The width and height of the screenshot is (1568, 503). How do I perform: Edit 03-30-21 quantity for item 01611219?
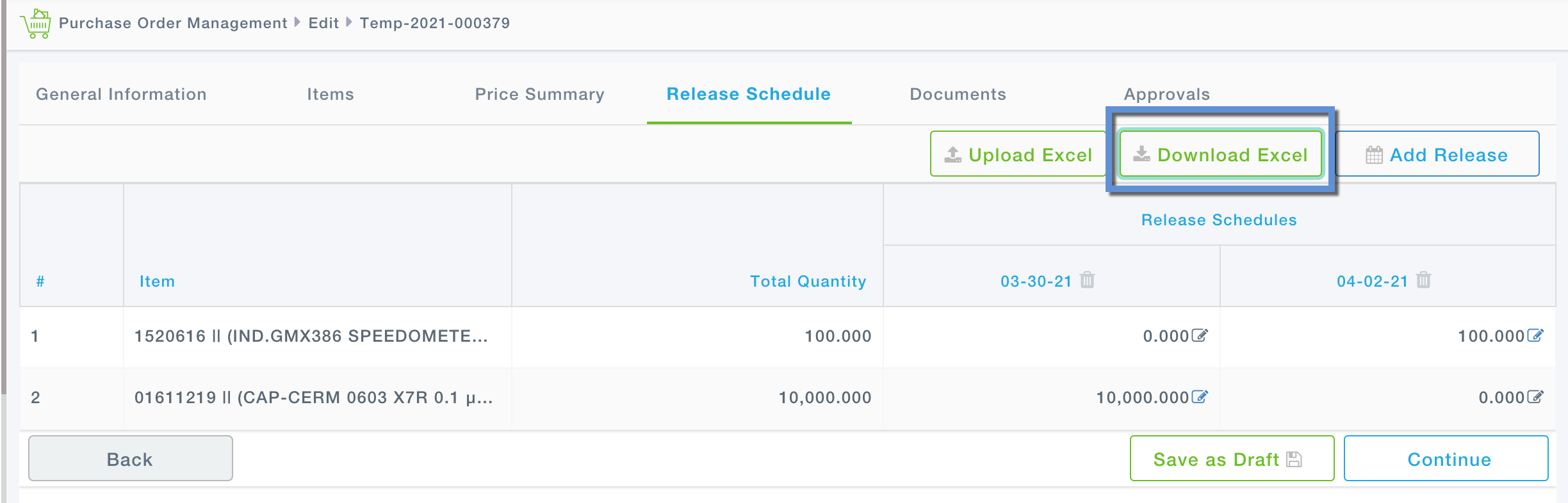(x=1199, y=397)
